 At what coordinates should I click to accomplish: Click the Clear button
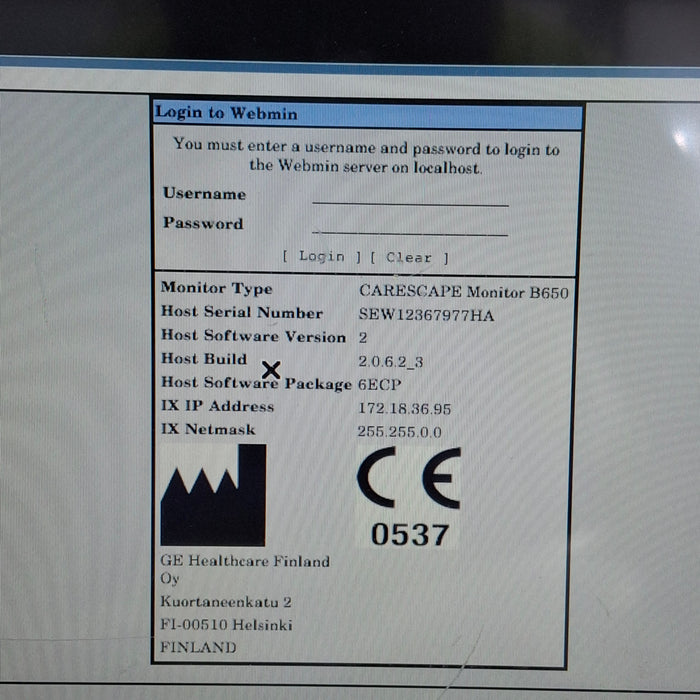click(x=409, y=258)
